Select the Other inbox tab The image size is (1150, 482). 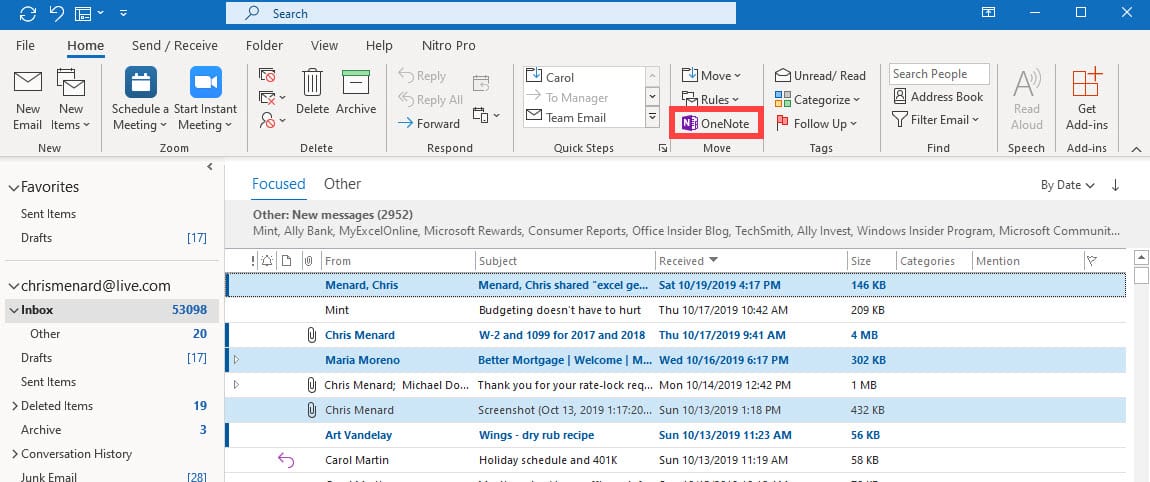click(343, 184)
